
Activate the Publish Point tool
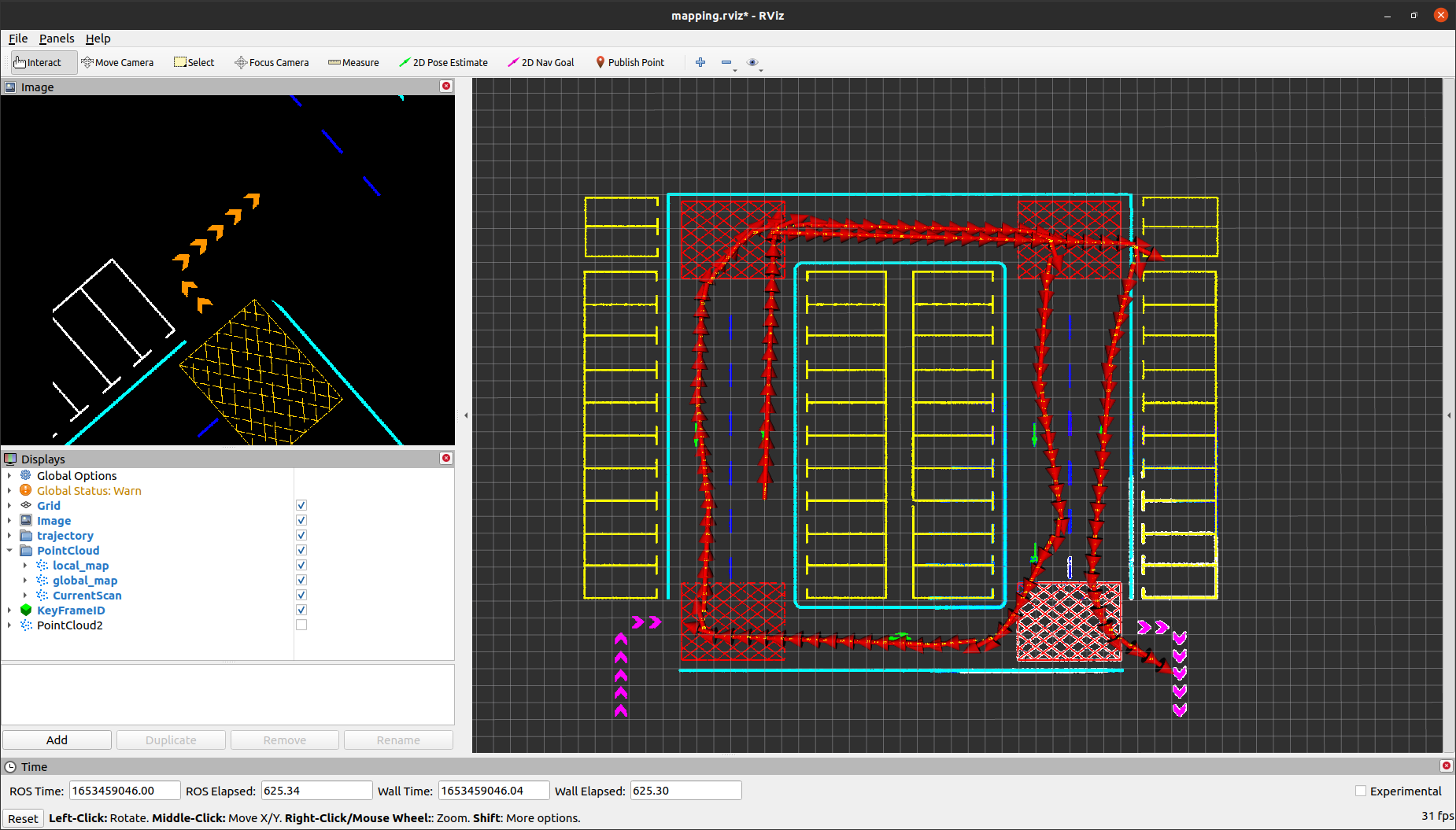pyautogui.click(x=630, y=62)
